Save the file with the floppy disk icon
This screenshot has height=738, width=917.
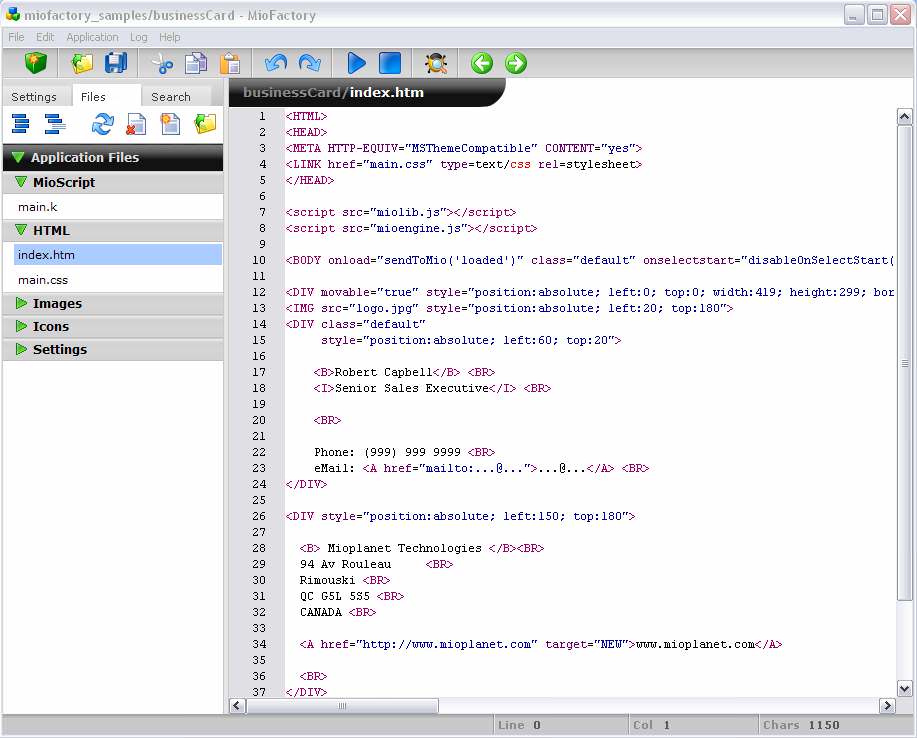click(116, 63)
